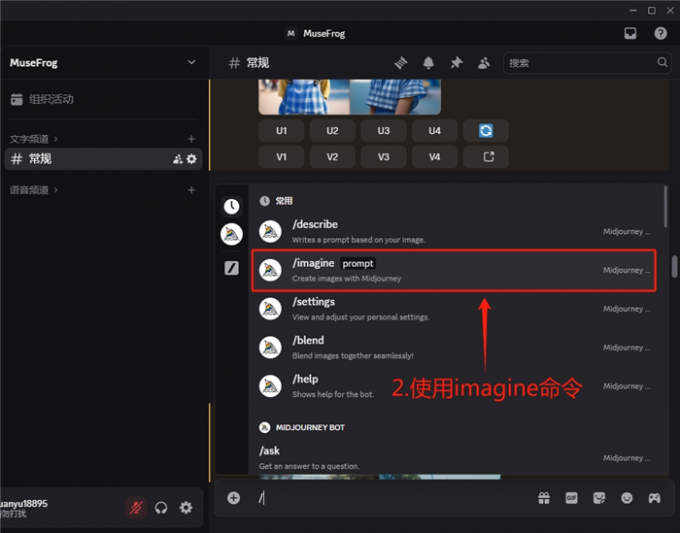Toggle microphone mute button
The width and height of the screenshot is (680, 533).
pos(136,507)
